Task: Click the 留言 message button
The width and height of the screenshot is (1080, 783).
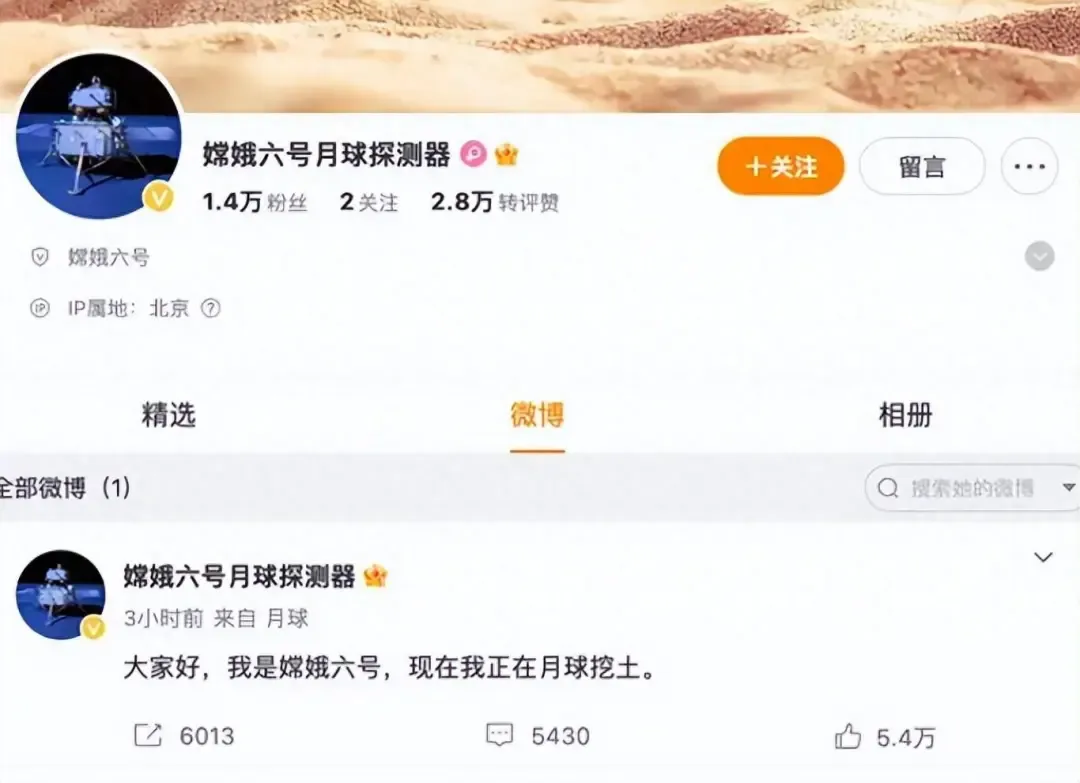Action: (x=922, y=166)
